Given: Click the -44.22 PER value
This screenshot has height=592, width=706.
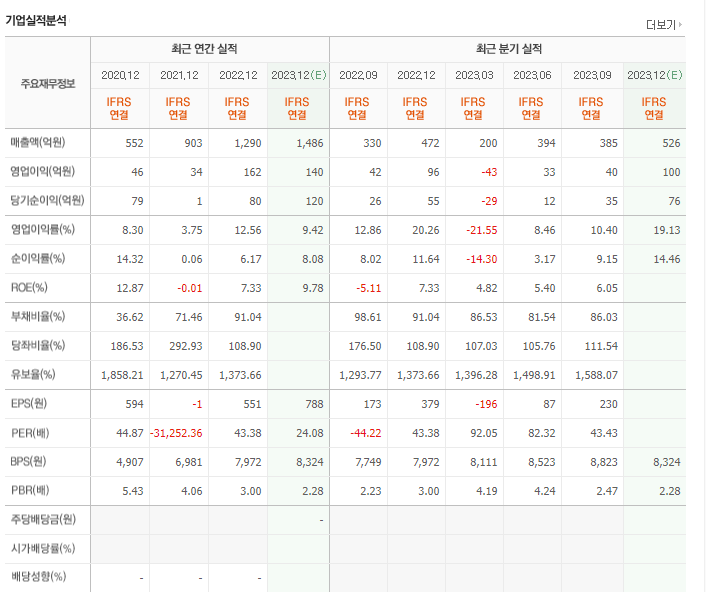Looking at the screenshot, I should point(366,433).
